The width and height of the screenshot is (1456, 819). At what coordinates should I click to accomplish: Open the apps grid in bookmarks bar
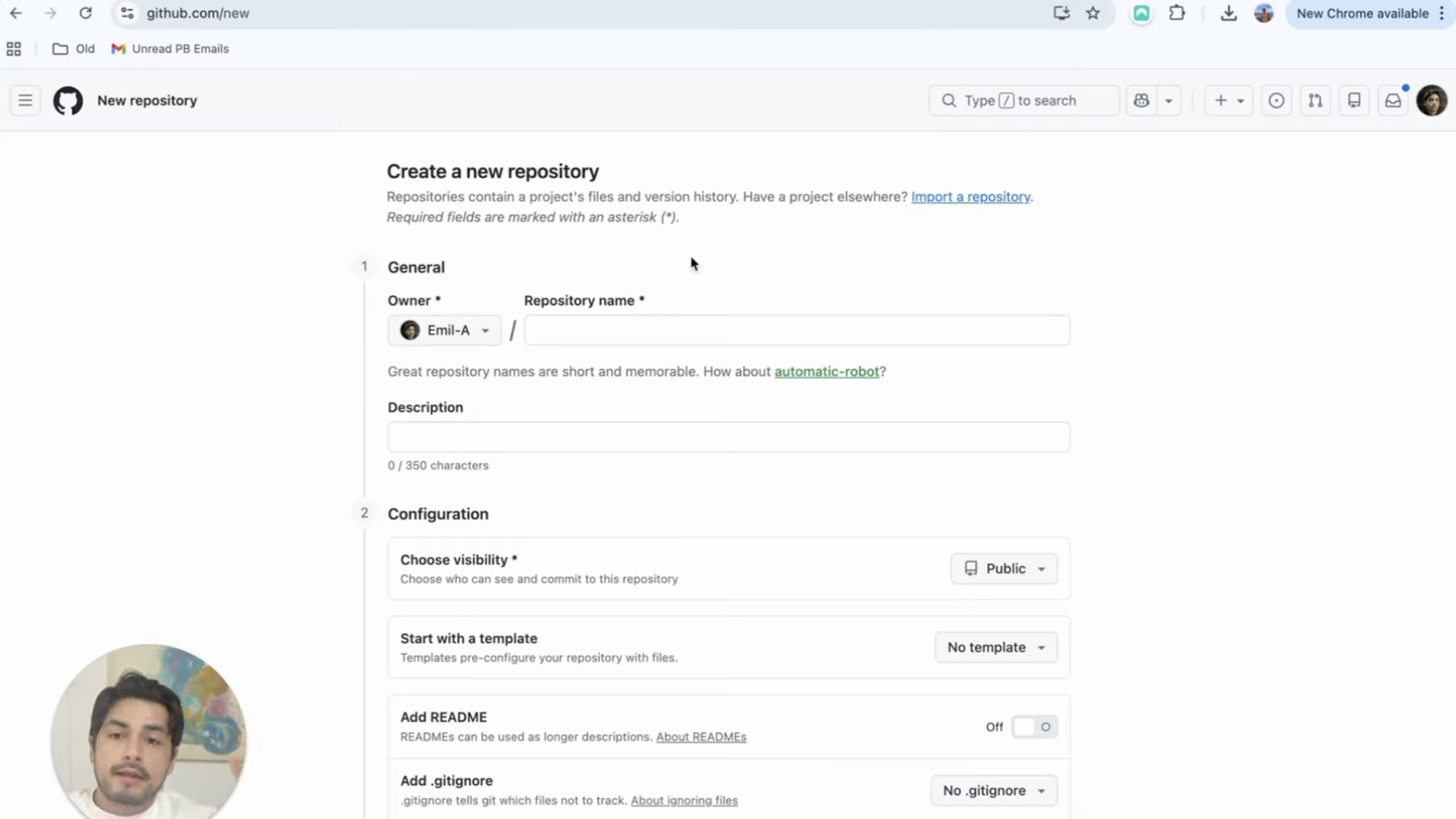(14, 49)
